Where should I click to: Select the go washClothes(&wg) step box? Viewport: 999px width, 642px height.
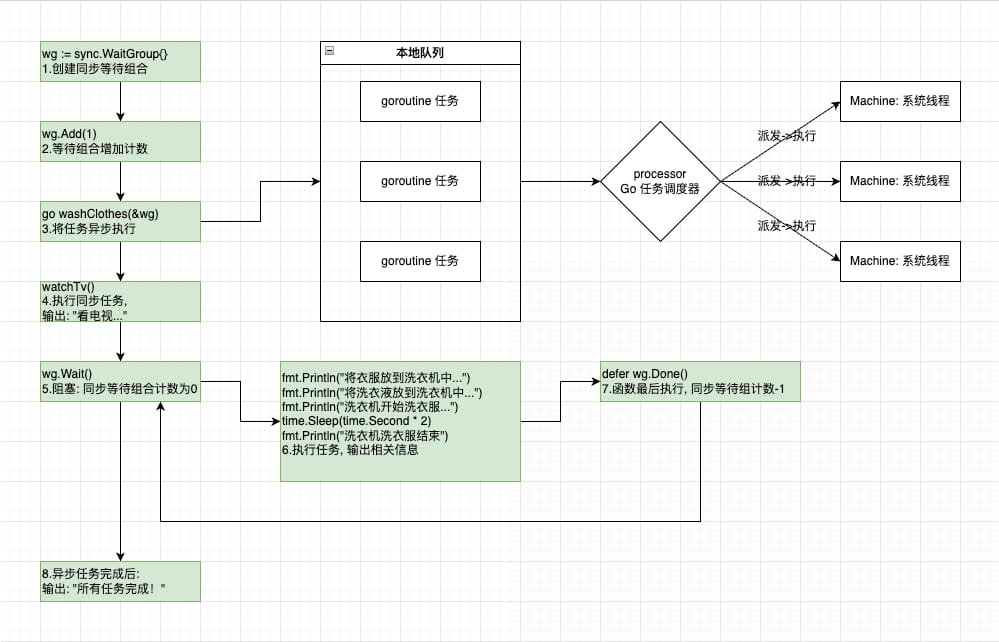pos(120,222)
